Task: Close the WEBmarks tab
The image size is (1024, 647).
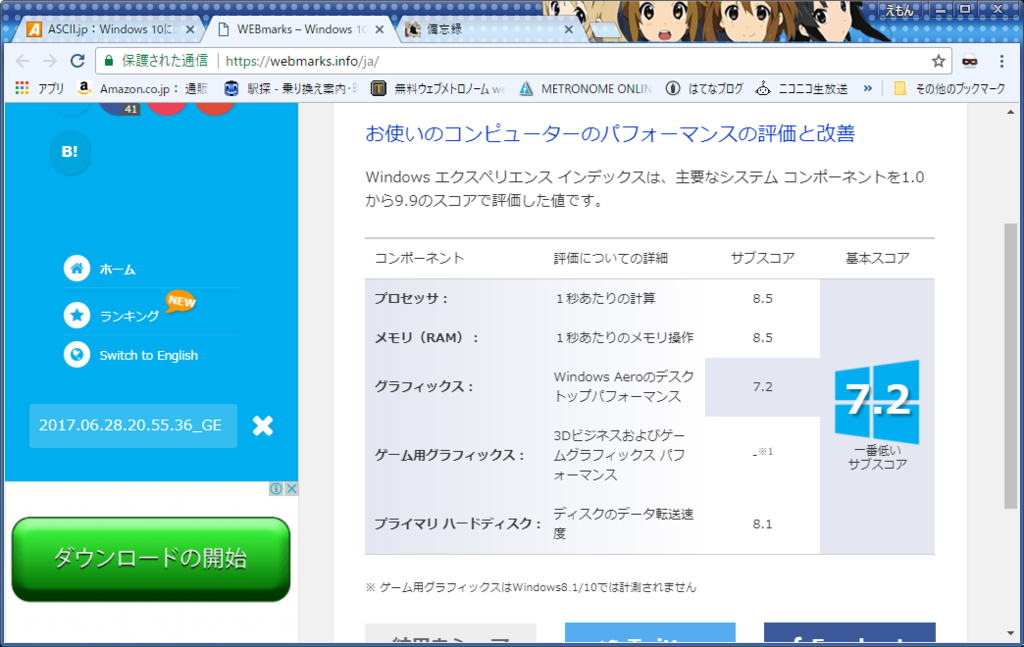Action: click(379, 29)
